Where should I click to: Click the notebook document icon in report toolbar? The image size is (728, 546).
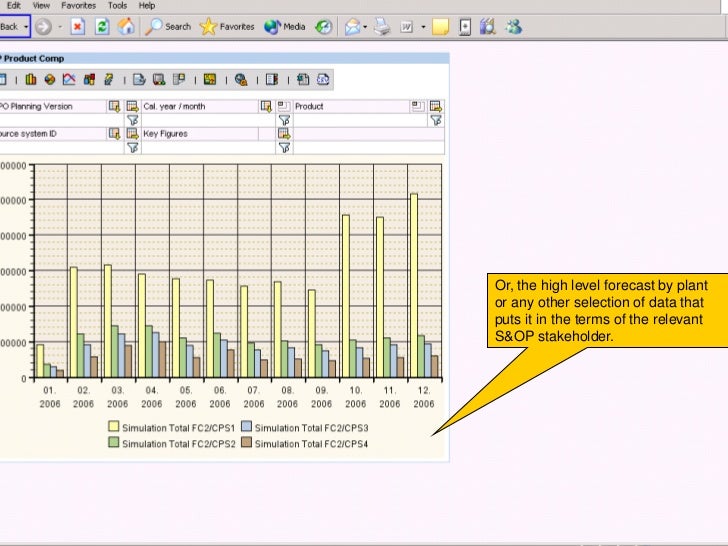(272, 79)
